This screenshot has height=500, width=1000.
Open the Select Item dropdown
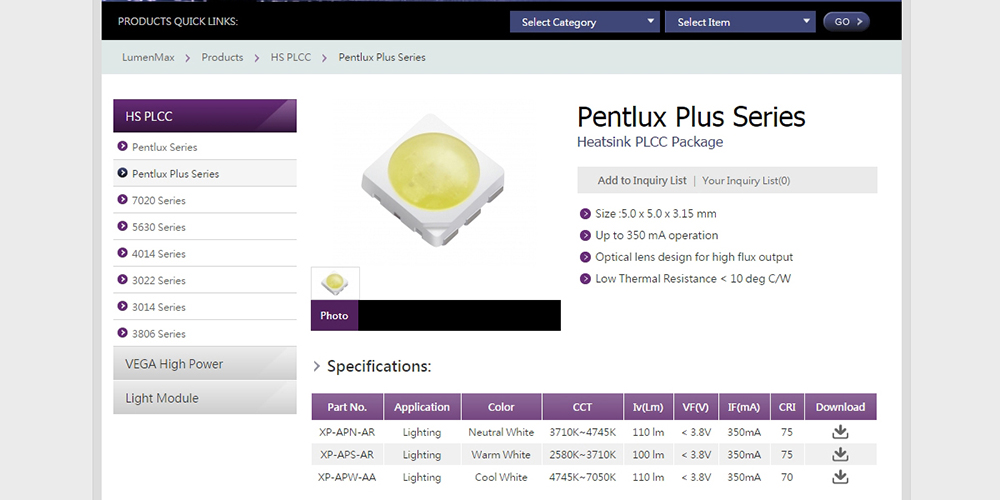coord(740,22)
